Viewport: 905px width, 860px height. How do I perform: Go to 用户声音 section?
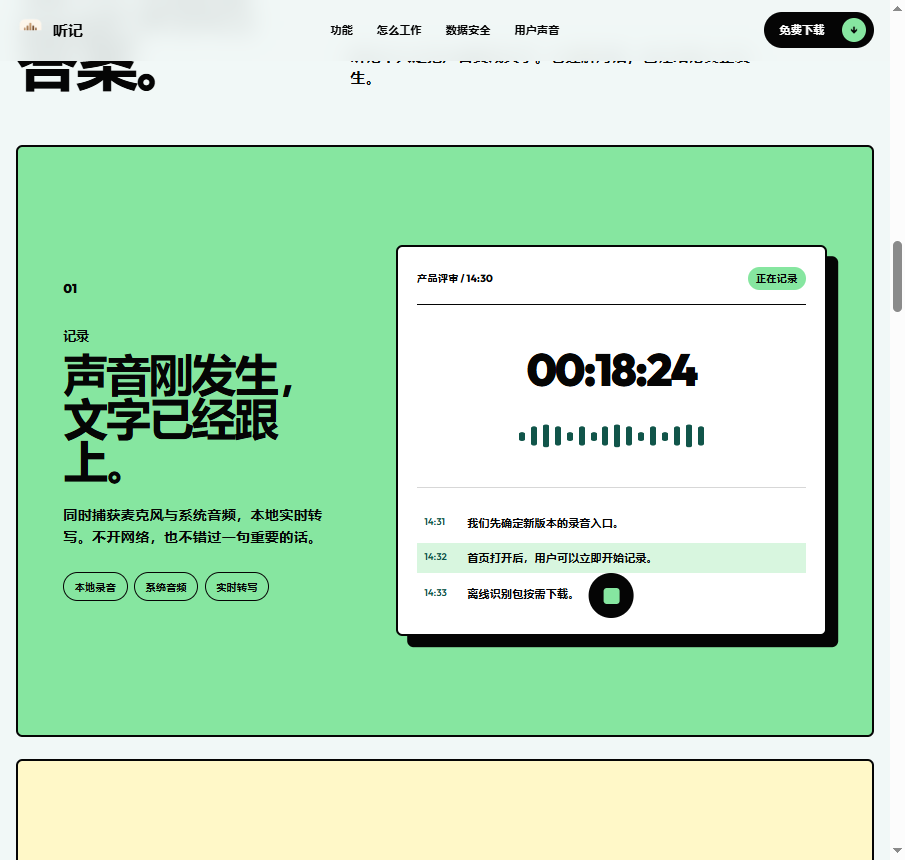(537, 30)
